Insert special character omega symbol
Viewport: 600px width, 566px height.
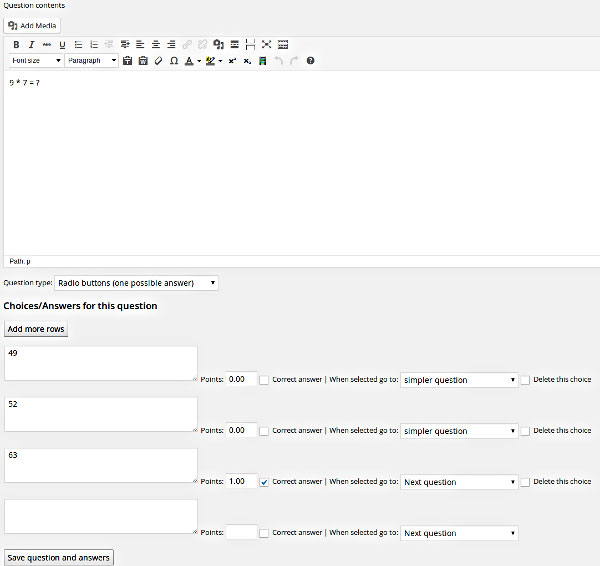[x=174, y=61]
